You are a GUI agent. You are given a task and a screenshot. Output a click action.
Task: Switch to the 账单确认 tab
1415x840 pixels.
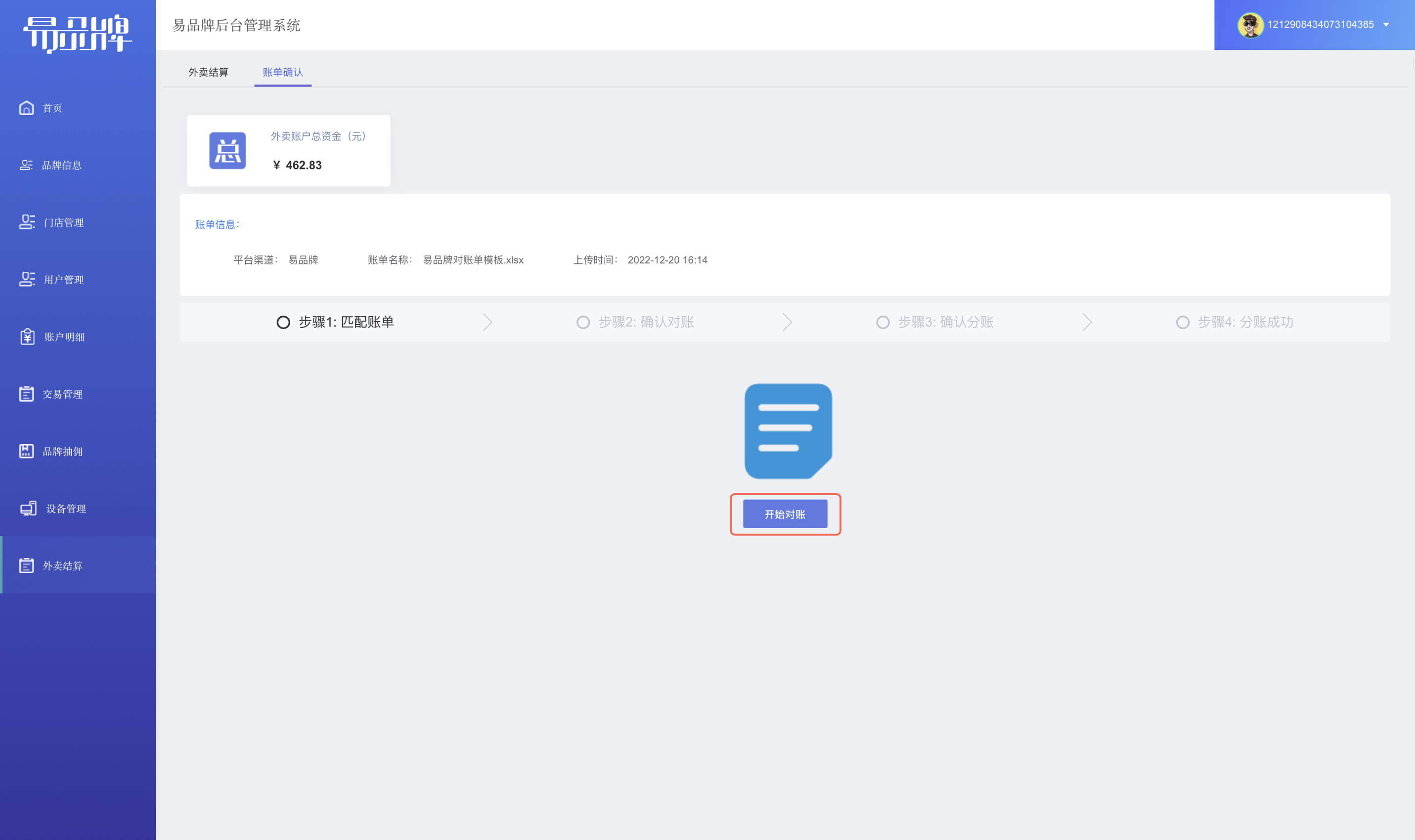tap(282, 72)
